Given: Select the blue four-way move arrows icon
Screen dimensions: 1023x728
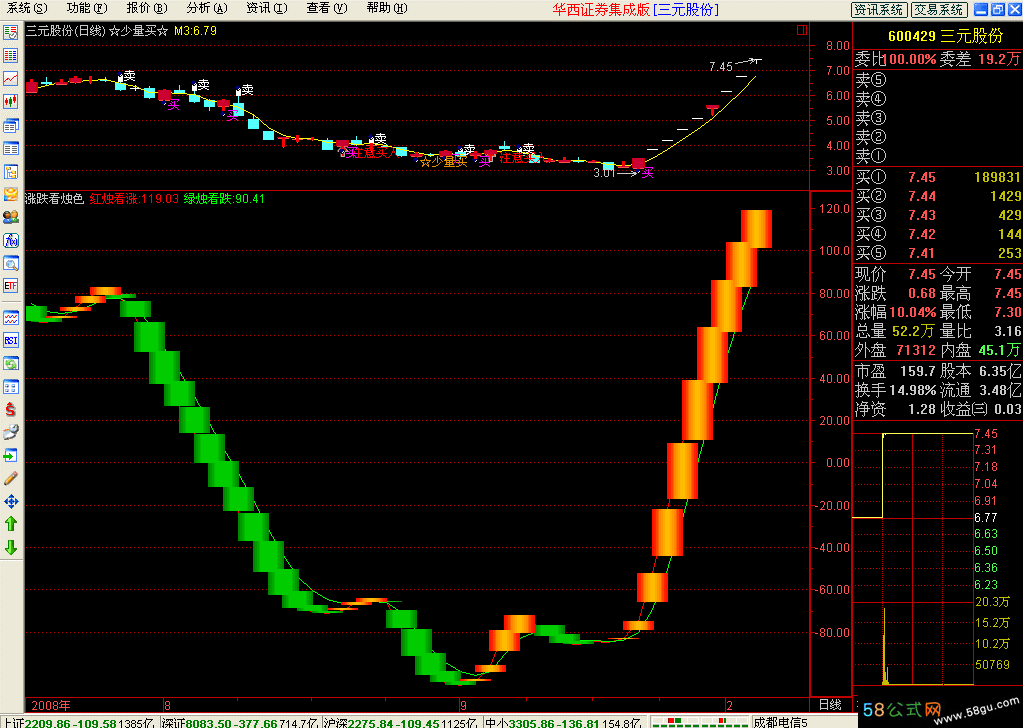Looking at the screenshot, I should tap(10, 501).
